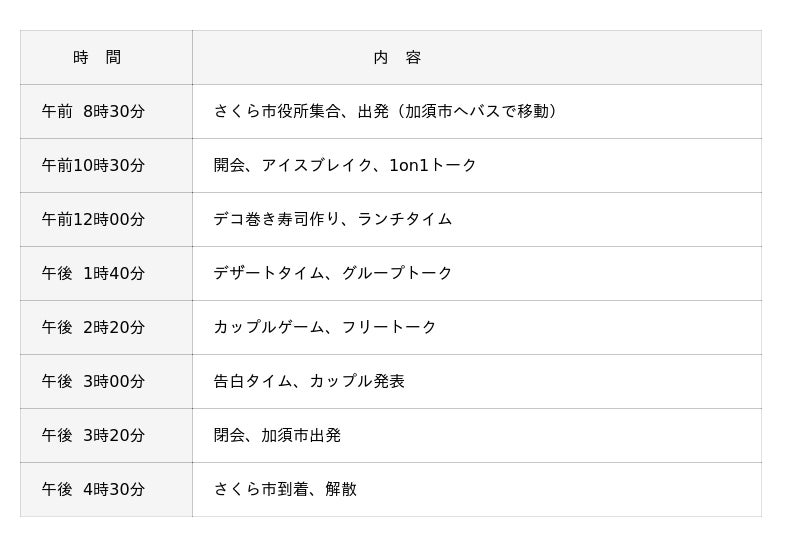
Task: Select the 午後 4時30分 time cell
Action: click(x=93, y=490)
